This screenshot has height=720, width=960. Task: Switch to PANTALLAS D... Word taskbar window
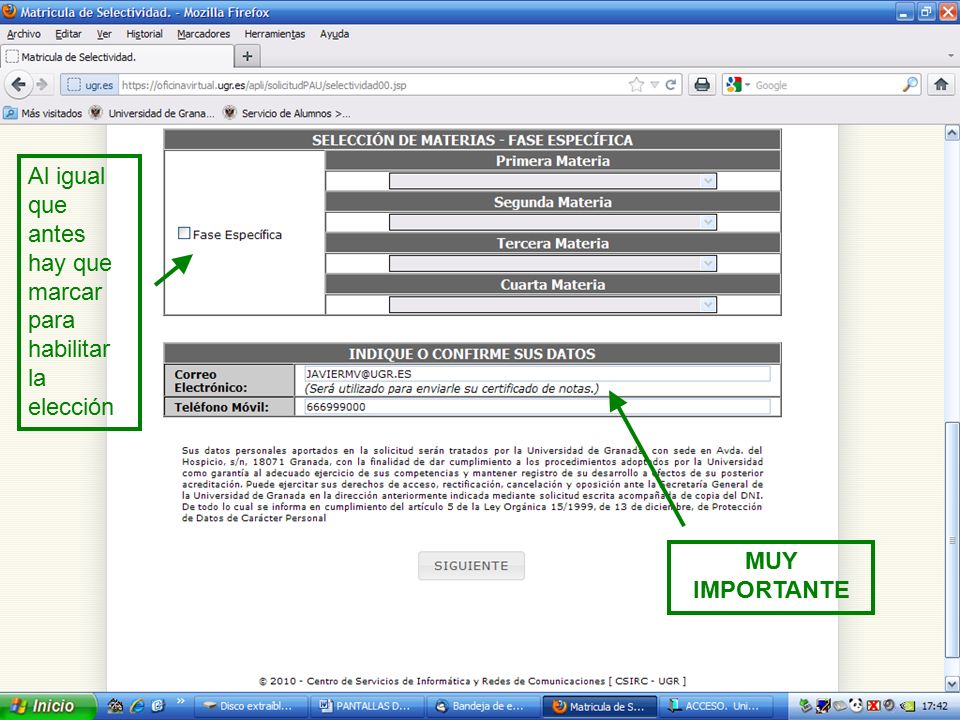point(369,706)
